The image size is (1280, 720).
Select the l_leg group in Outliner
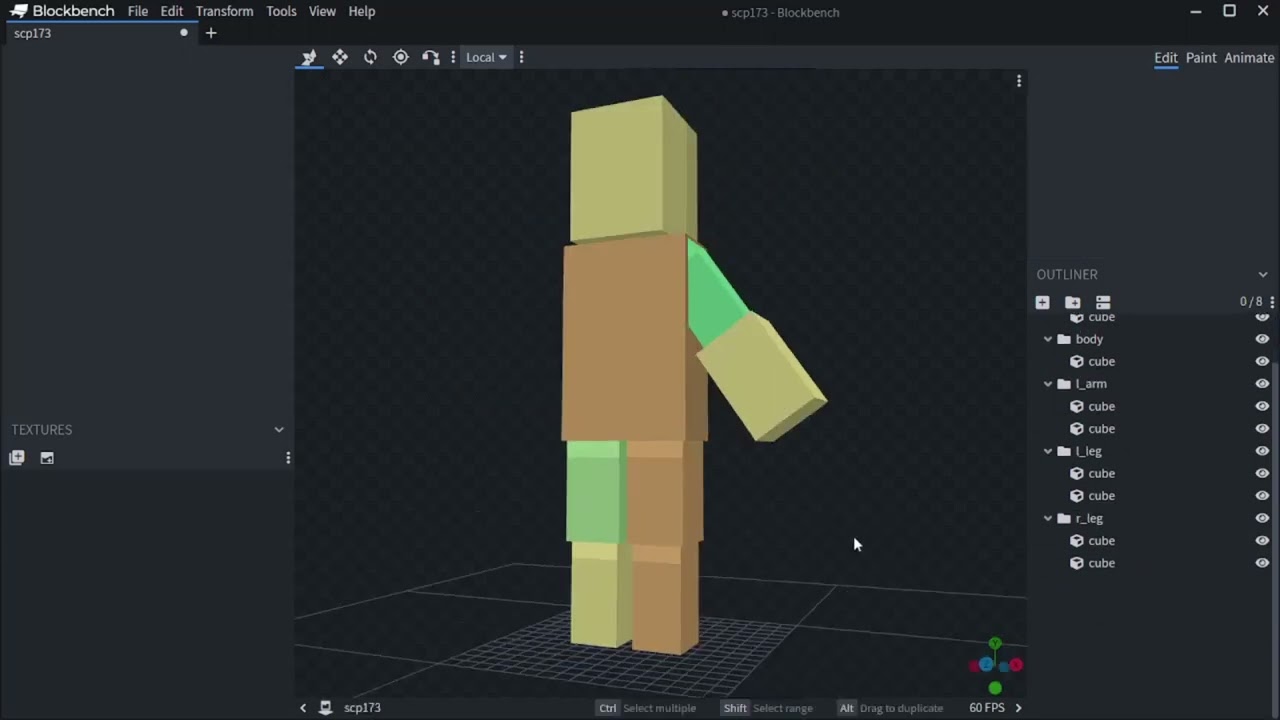1089,451
